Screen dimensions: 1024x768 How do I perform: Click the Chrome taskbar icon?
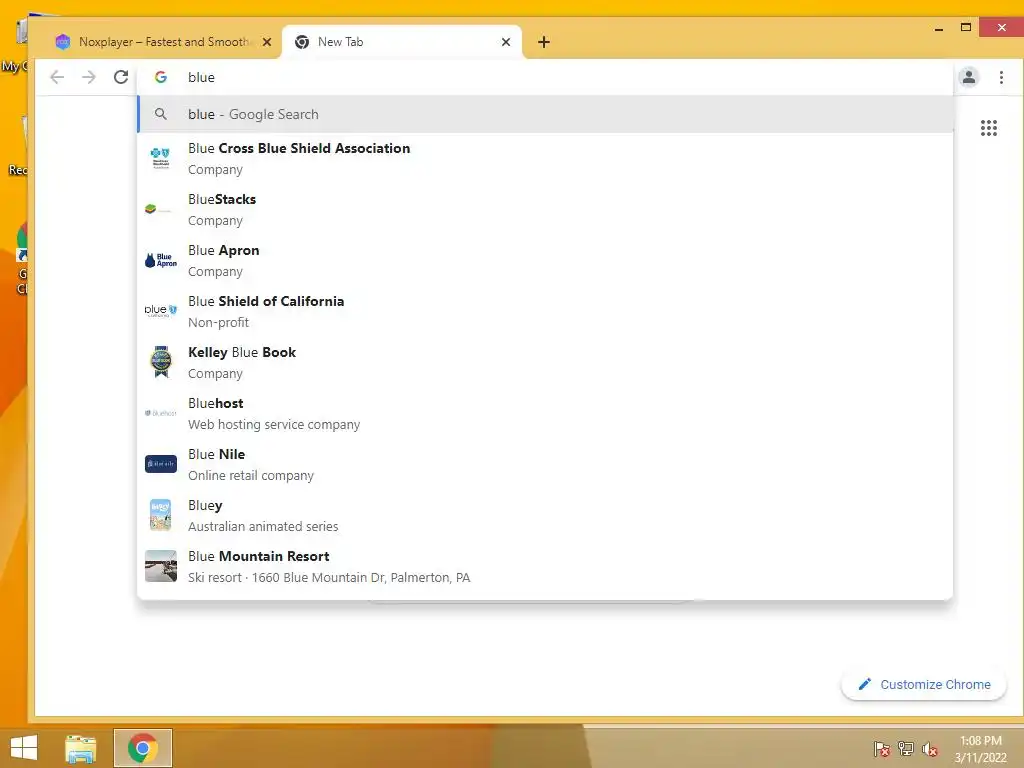coord(142,748)
